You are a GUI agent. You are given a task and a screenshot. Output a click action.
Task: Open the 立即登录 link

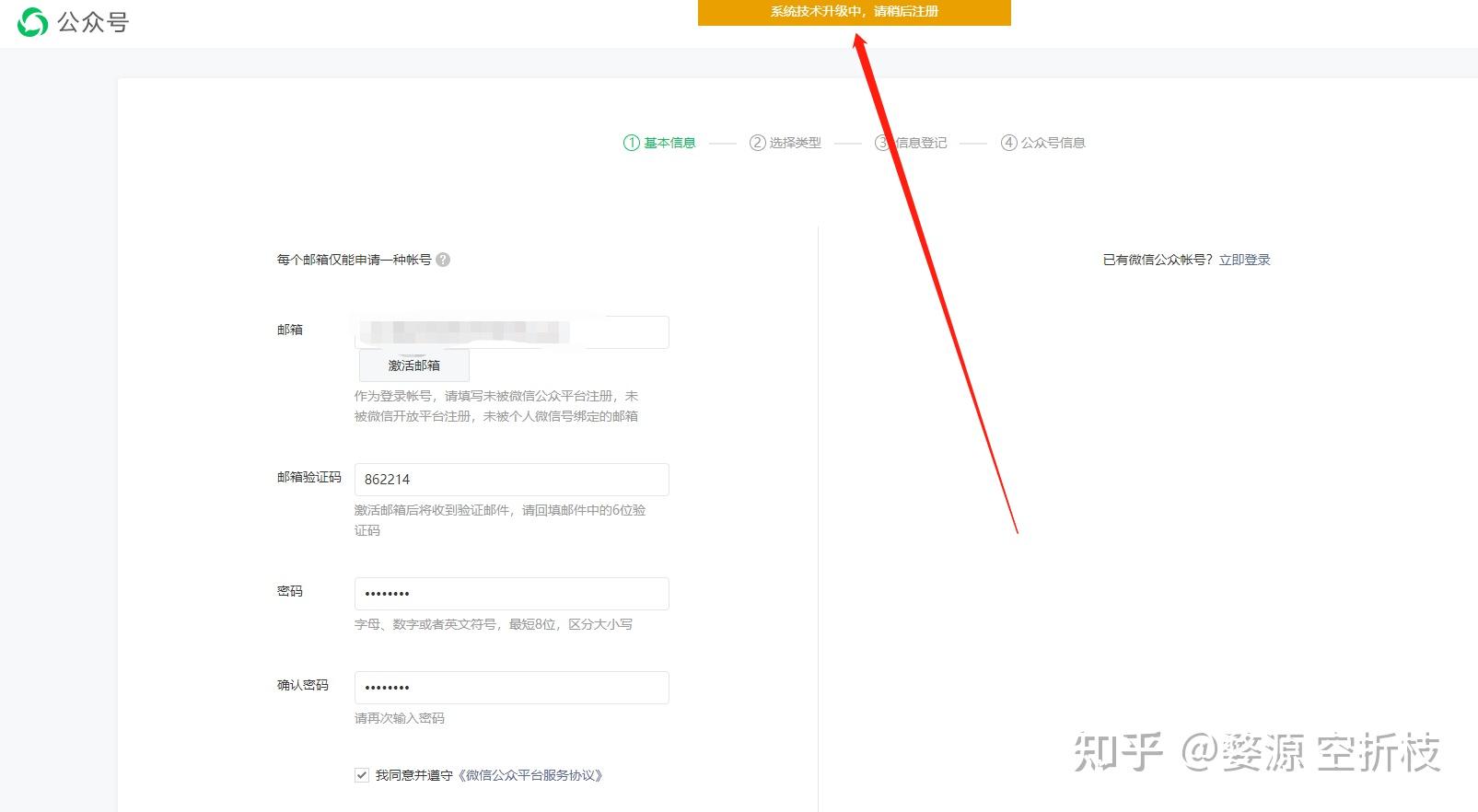click(1245, 260)
